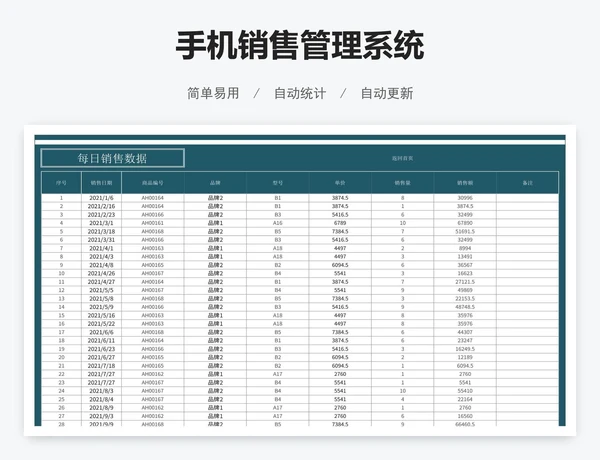Viewport: 600px width, 460px height.
Task: Click the sales amount cell 16623
Action: point(465,274)
